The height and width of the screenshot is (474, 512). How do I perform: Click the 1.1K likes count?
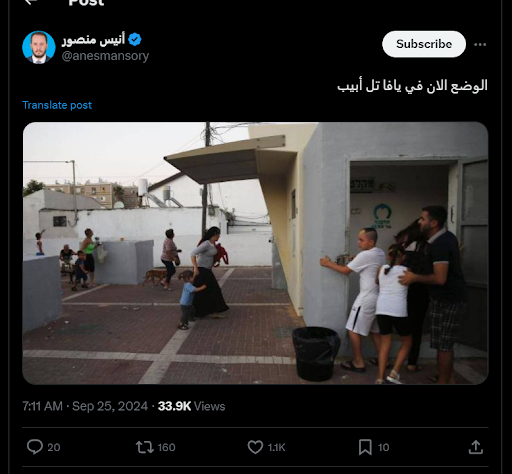tap(276, 447)
